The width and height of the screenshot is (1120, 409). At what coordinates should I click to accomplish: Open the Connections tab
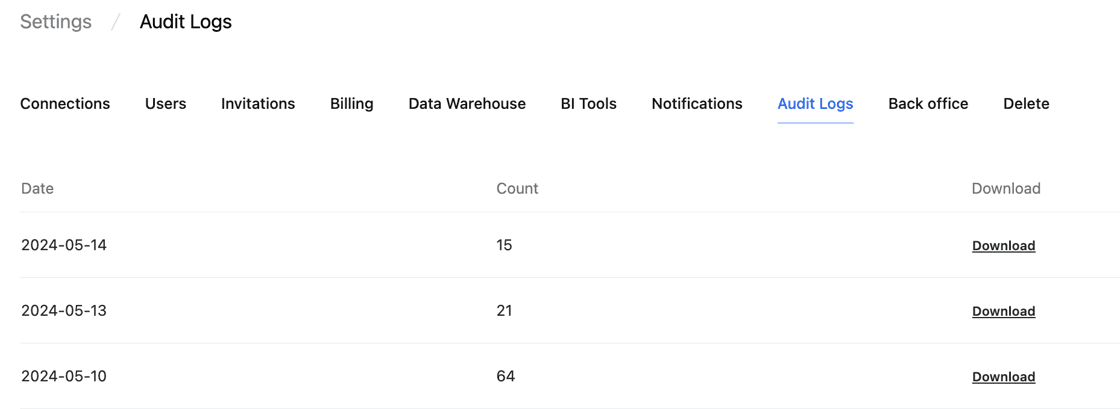(65, 104)
